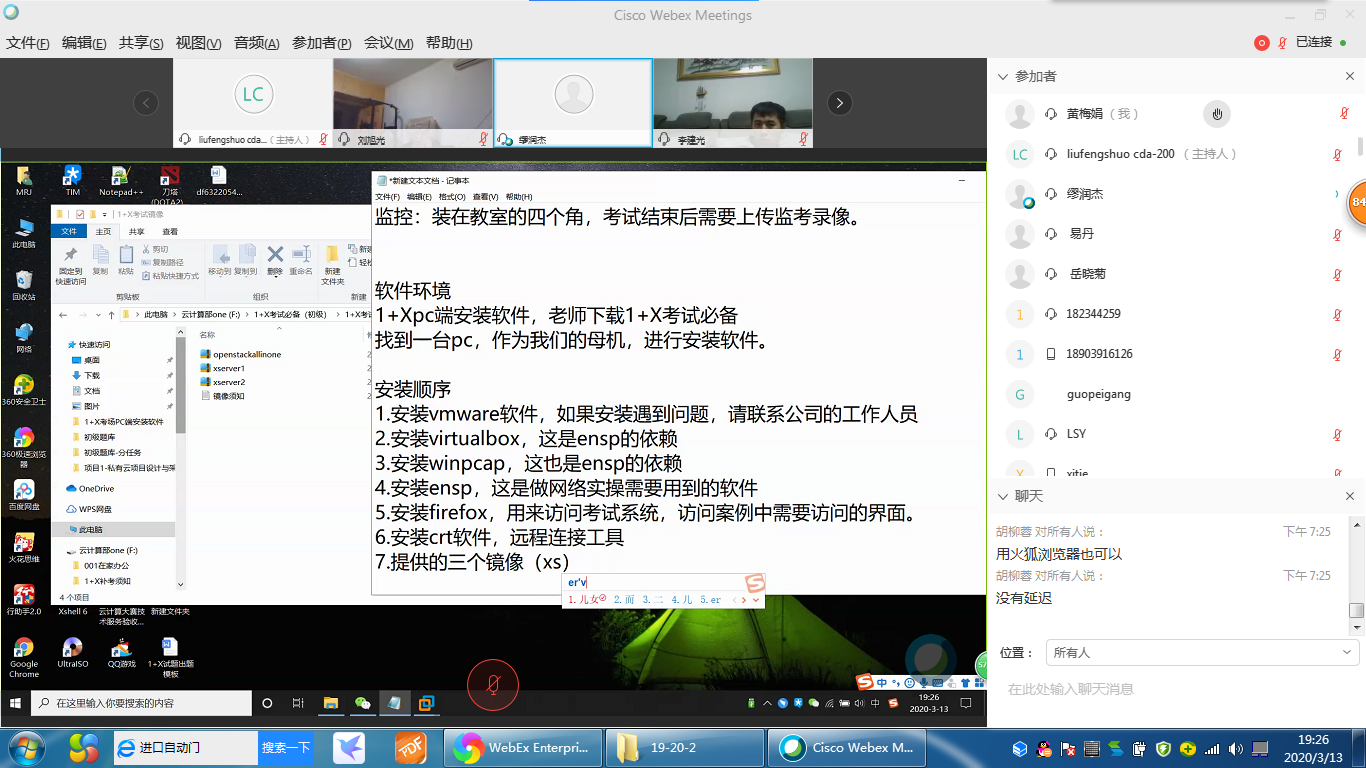1366x768 pixels.
Task: Click the muted mic icon beside LSY
Action: tap(1337, 434)
